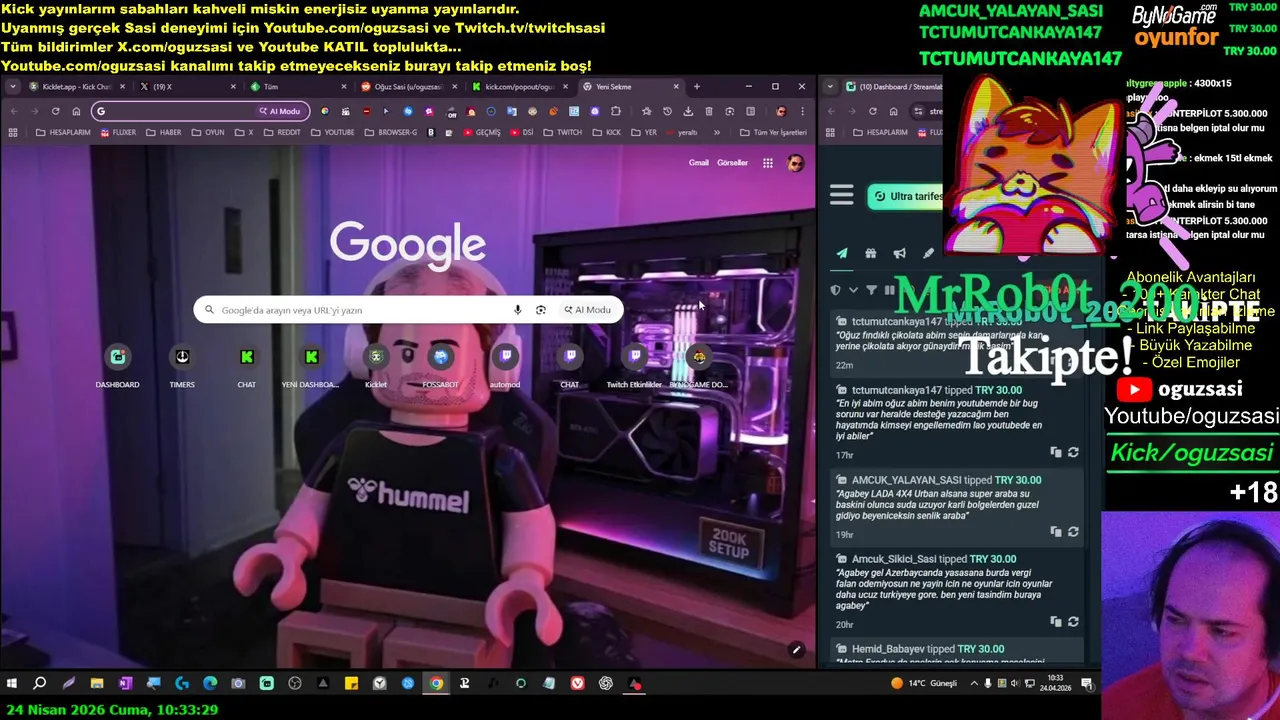Open the YOUTUBE bookmark folder
1280x720 pixels.
pyautogui.click(x=332, y=132)
